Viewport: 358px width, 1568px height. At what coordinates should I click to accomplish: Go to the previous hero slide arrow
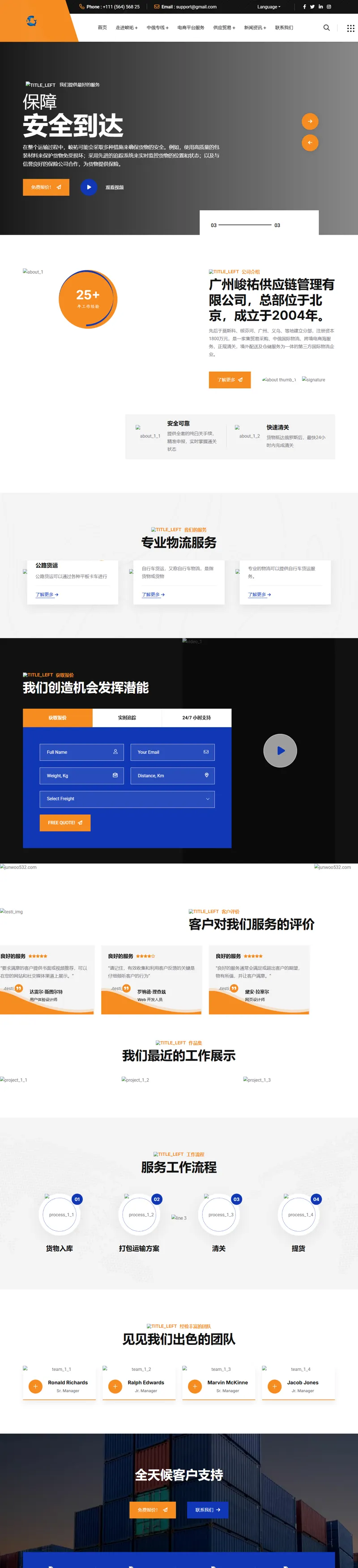310,142
